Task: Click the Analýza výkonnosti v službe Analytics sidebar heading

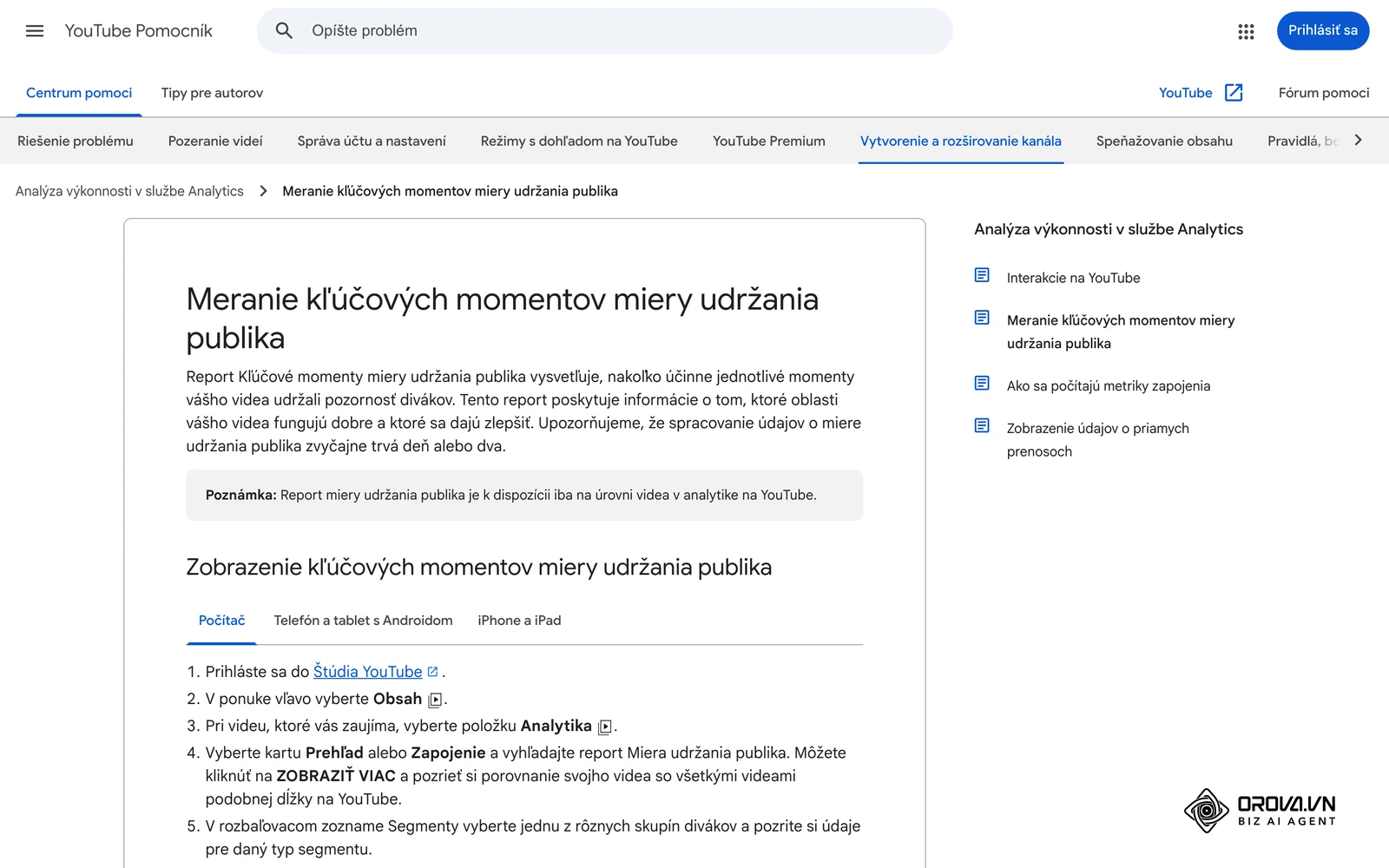Action: [x=1109, y=229]
